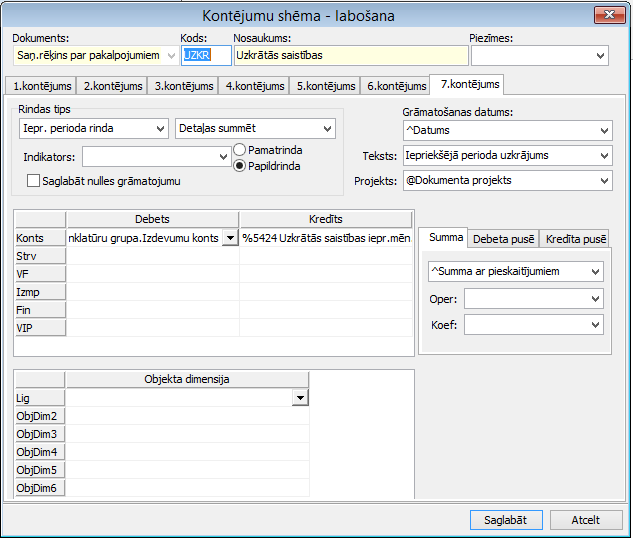Open the Kredīta pusē tab
The width and height of the screenshot is (633, 538).
click(575, 238)
